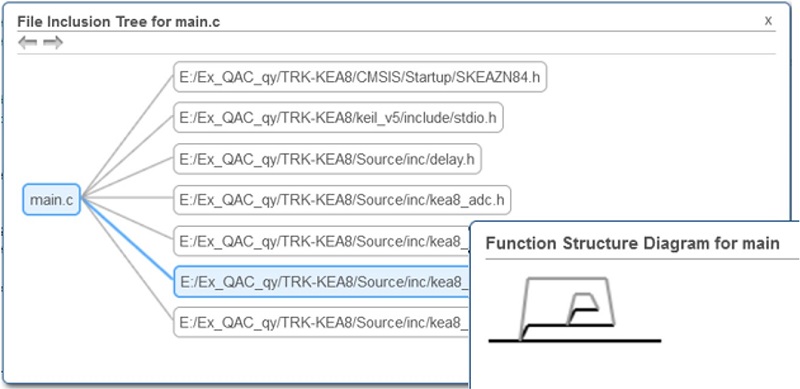Click the File Inclusion Tree for main.c title
The image size is (800, 389).
pos(118,22)
